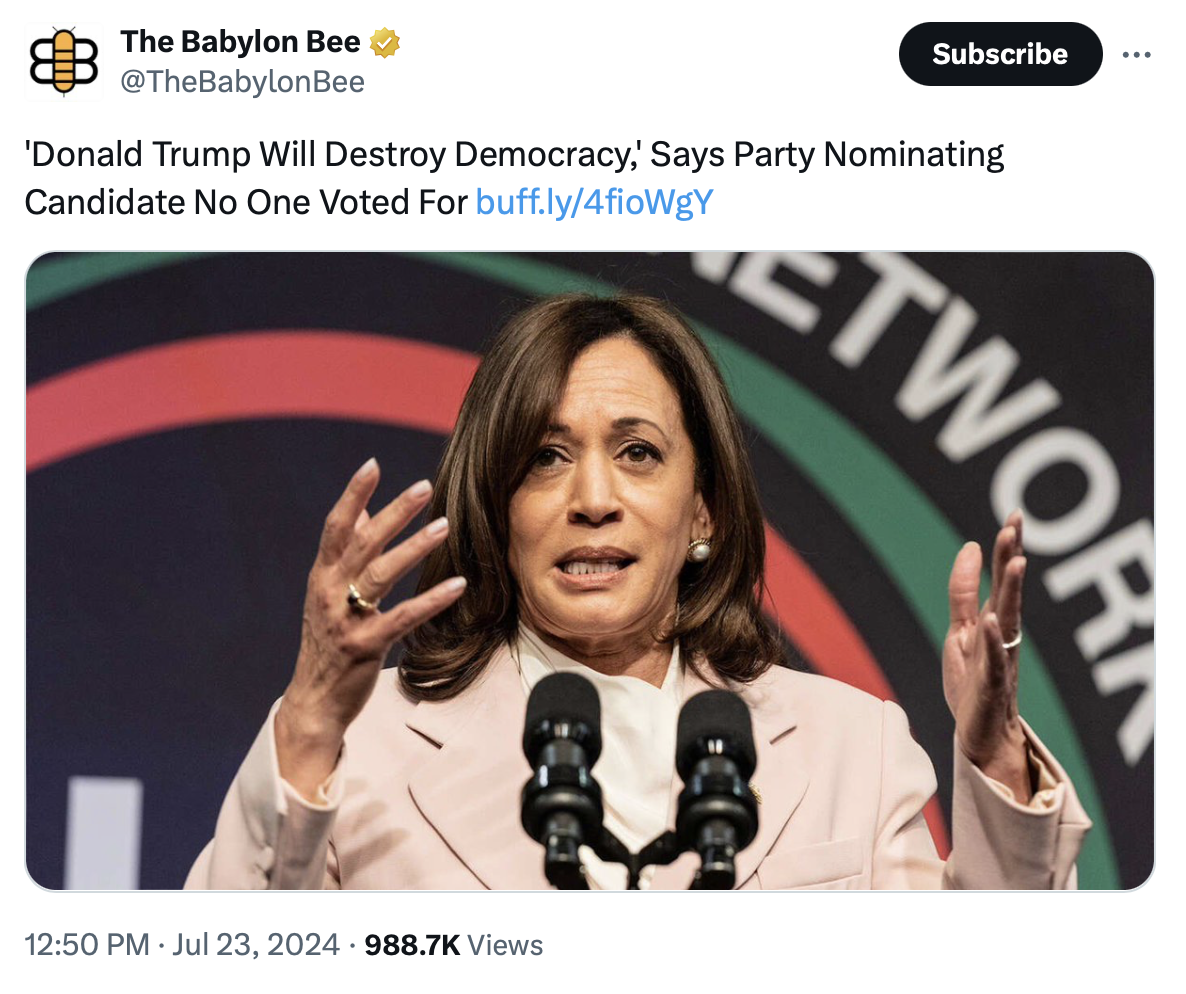Click the Views label beside the count
Screen dimensions: 1186x994
[x=506, y=945]
